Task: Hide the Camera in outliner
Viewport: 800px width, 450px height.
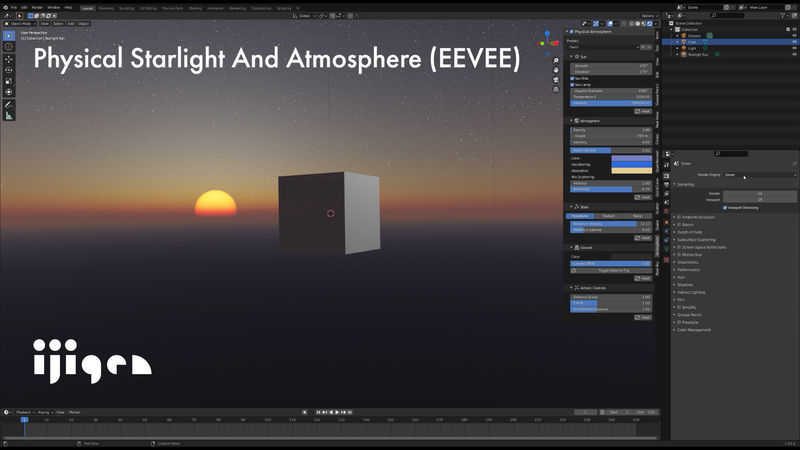Action: click(794, 36)
